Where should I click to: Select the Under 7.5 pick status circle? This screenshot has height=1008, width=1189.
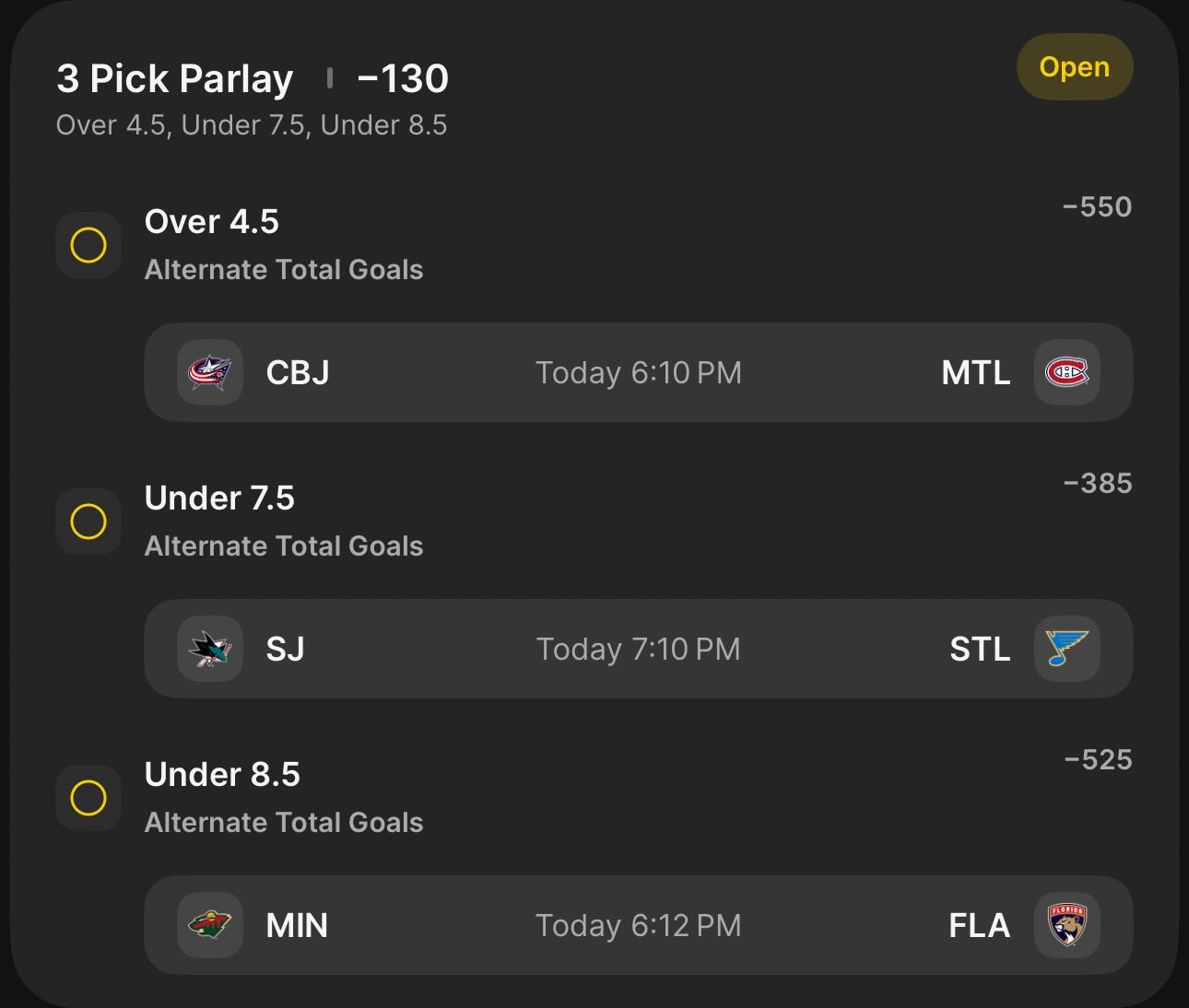click(88, 522)
